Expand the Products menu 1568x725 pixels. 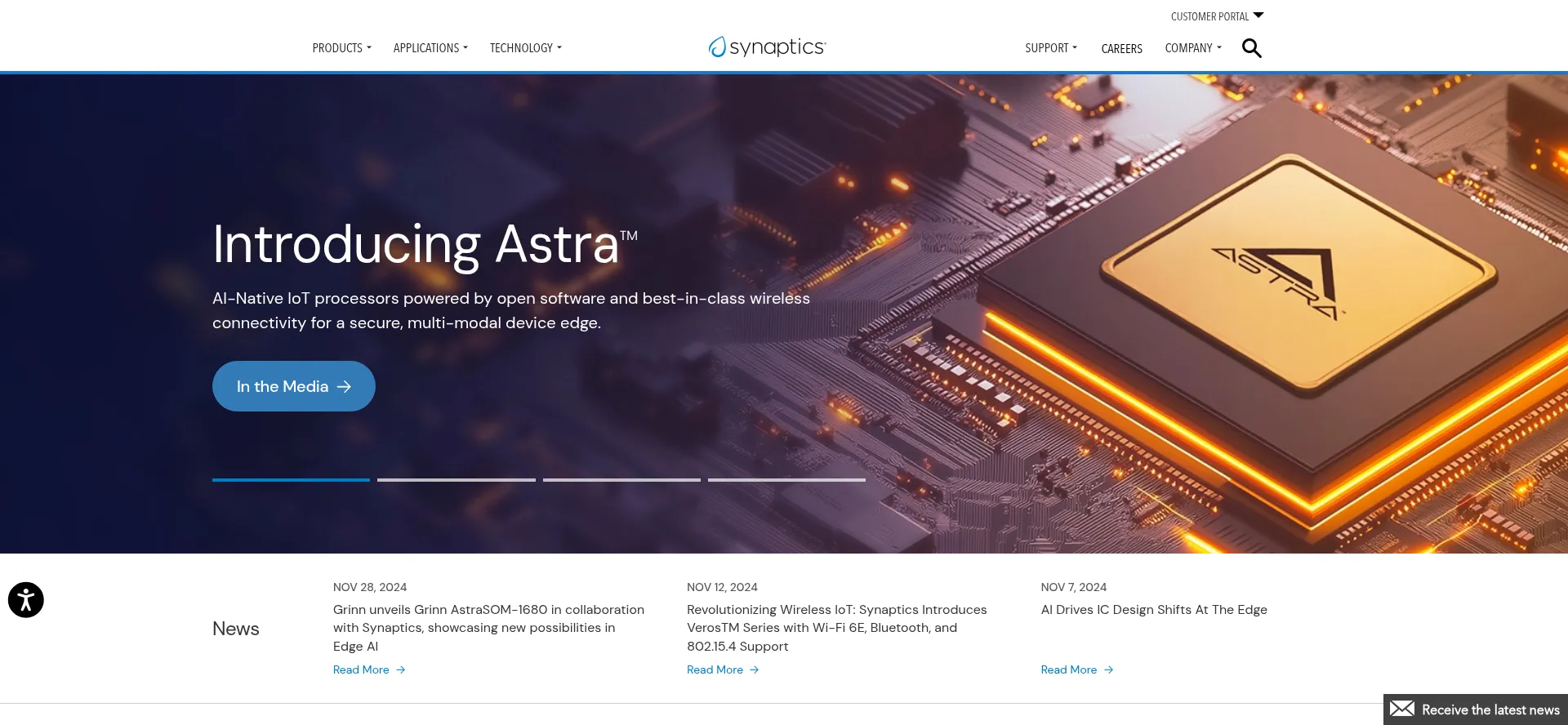pyautogui.click(x=341, y=48)
